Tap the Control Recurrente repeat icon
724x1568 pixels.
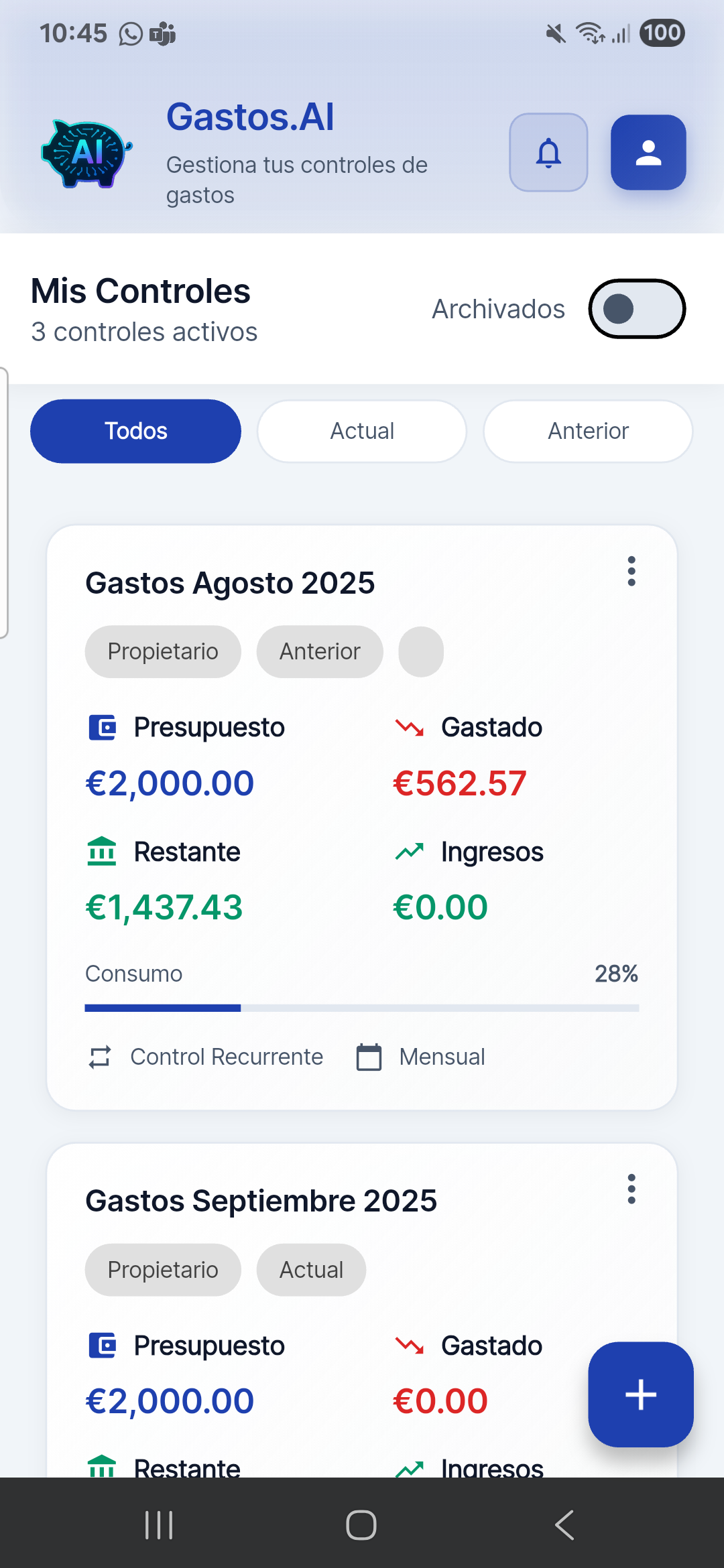point(100,1057)
